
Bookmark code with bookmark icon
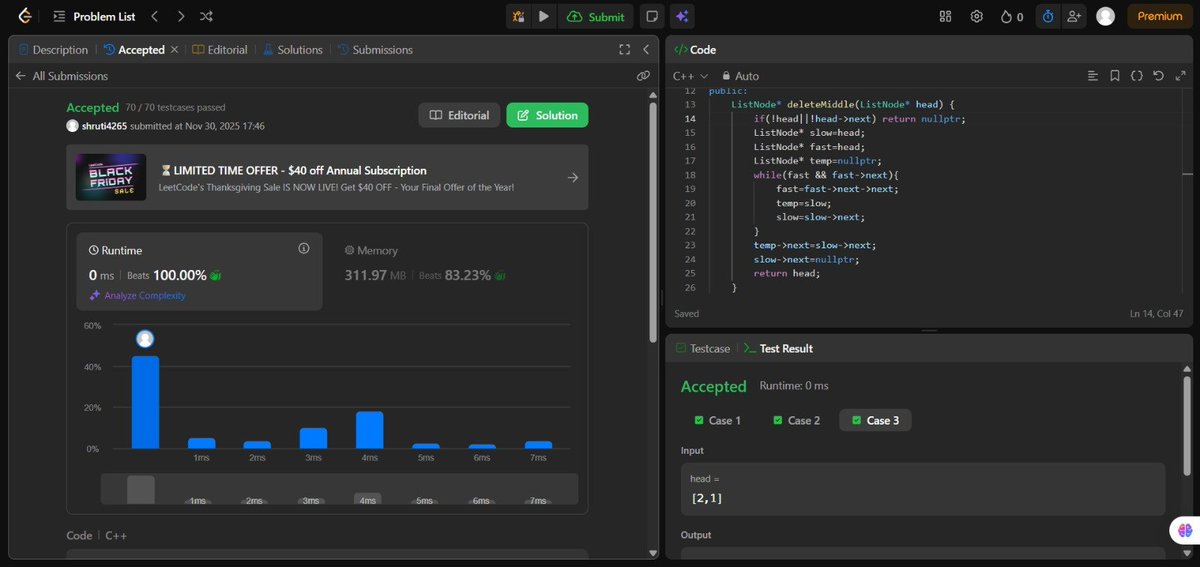tap(1115, 76)
